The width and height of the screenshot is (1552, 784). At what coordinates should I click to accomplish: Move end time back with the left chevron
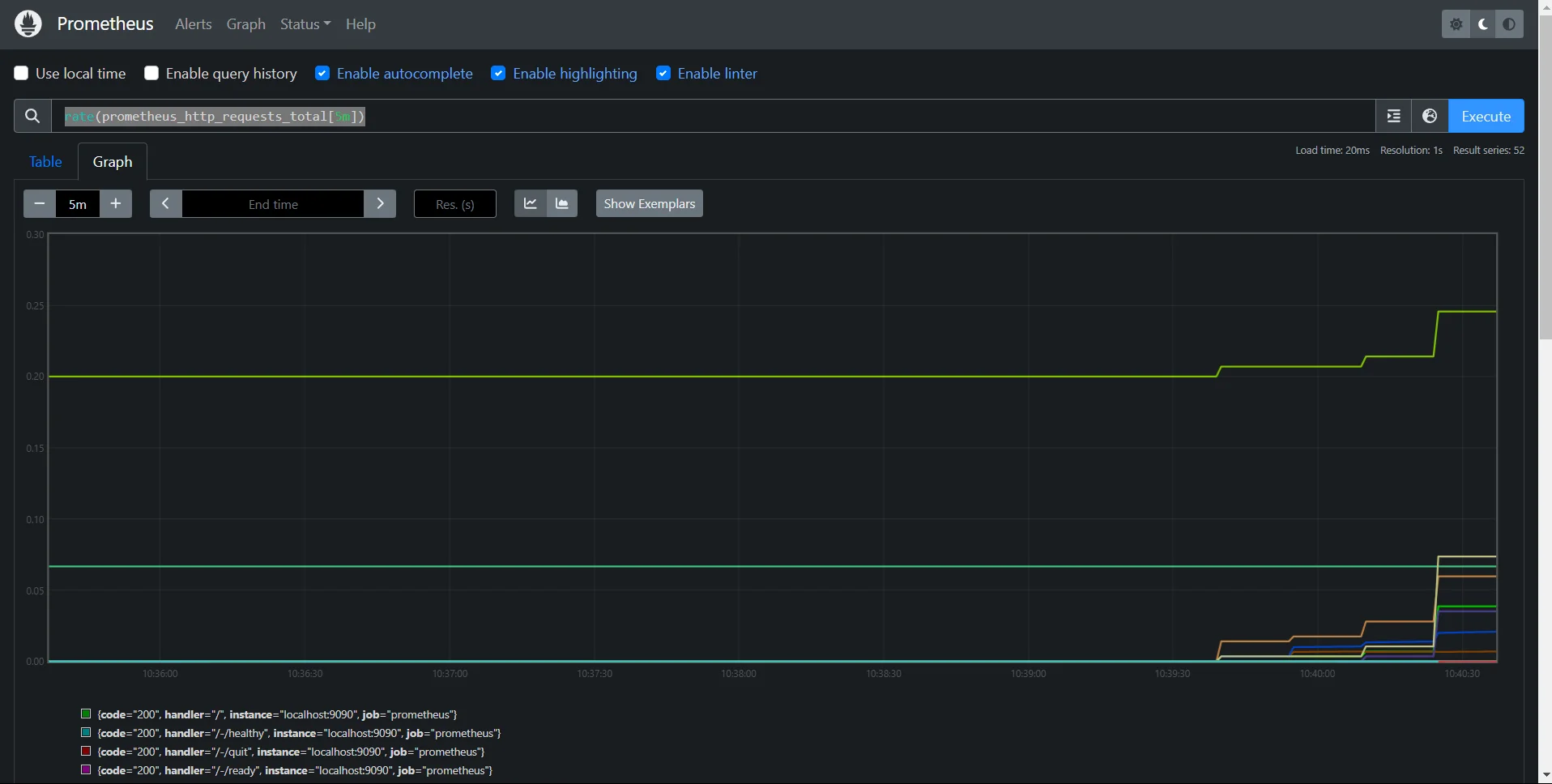pyautogui.click(x=164, y=203)
